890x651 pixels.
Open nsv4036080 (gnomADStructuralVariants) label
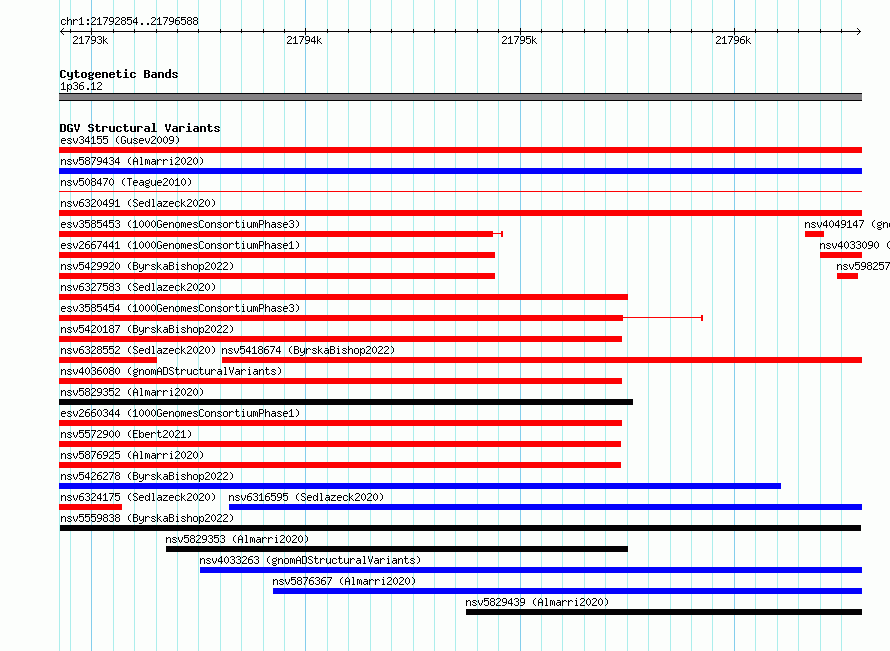pos(171,371)
